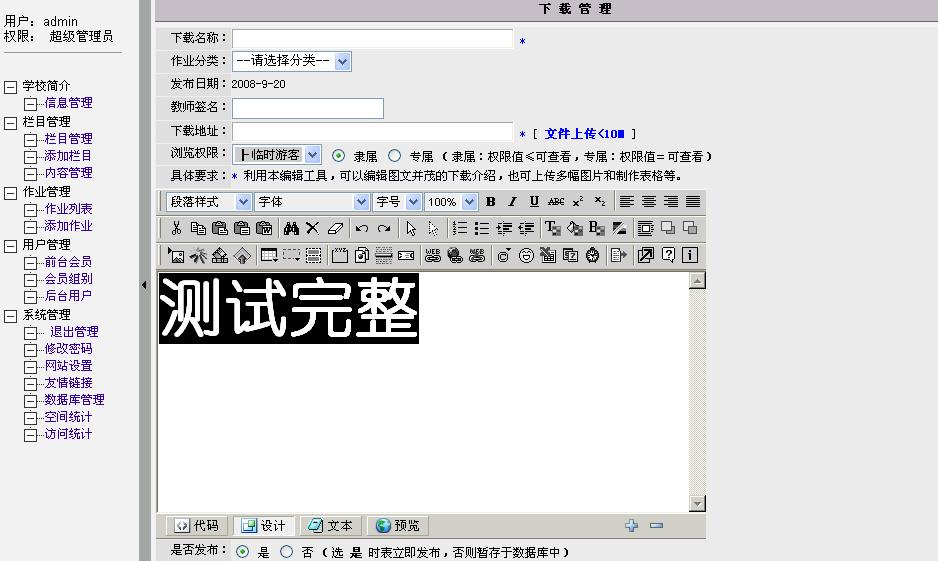The image size is (938, 561).
Task: Click the 教师签名 input field
Action: tap(307, 108)
